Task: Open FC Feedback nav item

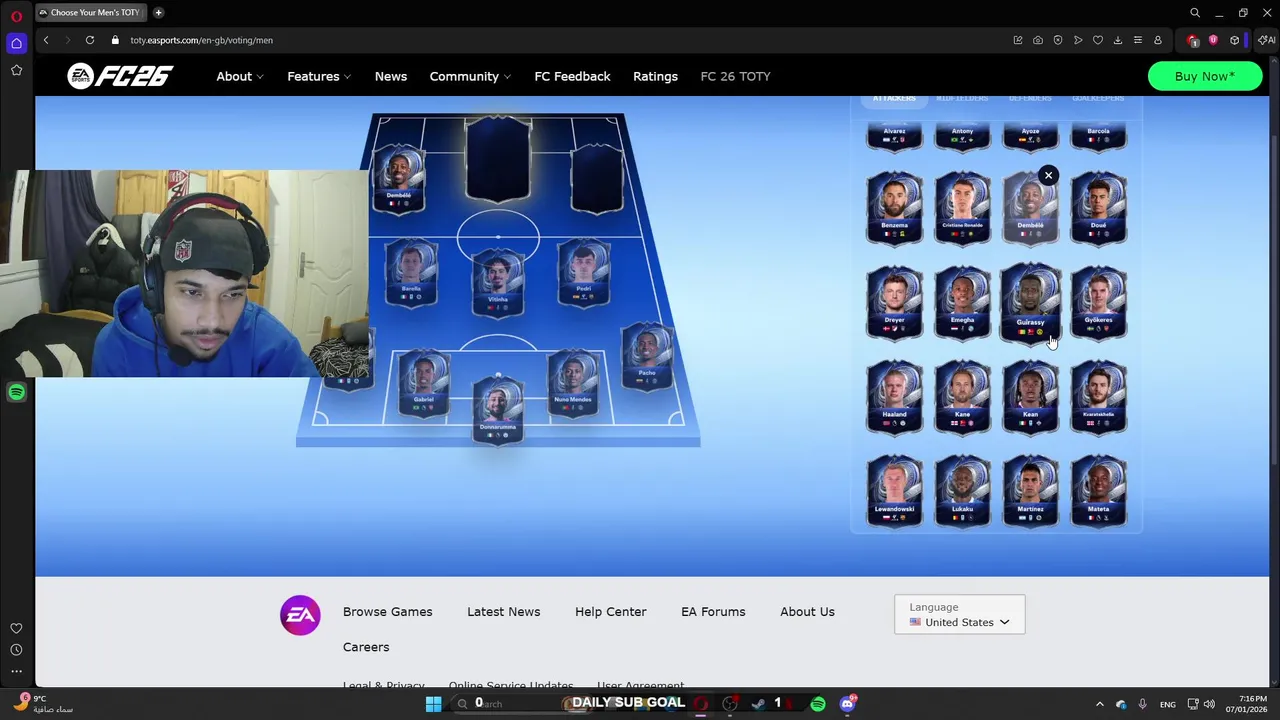Action: (572, 76)
